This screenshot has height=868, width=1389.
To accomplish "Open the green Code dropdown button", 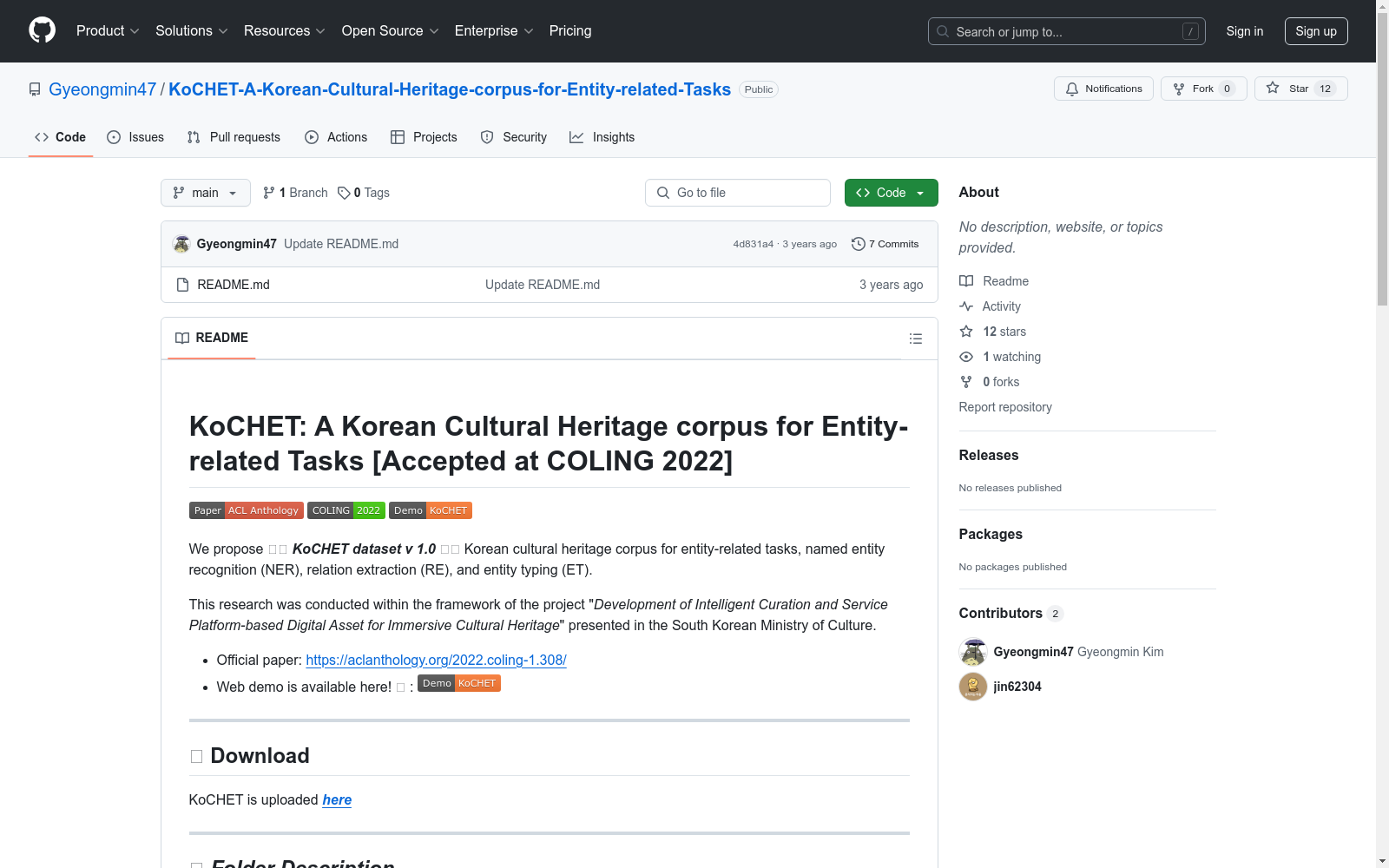I will pos(891,193).
